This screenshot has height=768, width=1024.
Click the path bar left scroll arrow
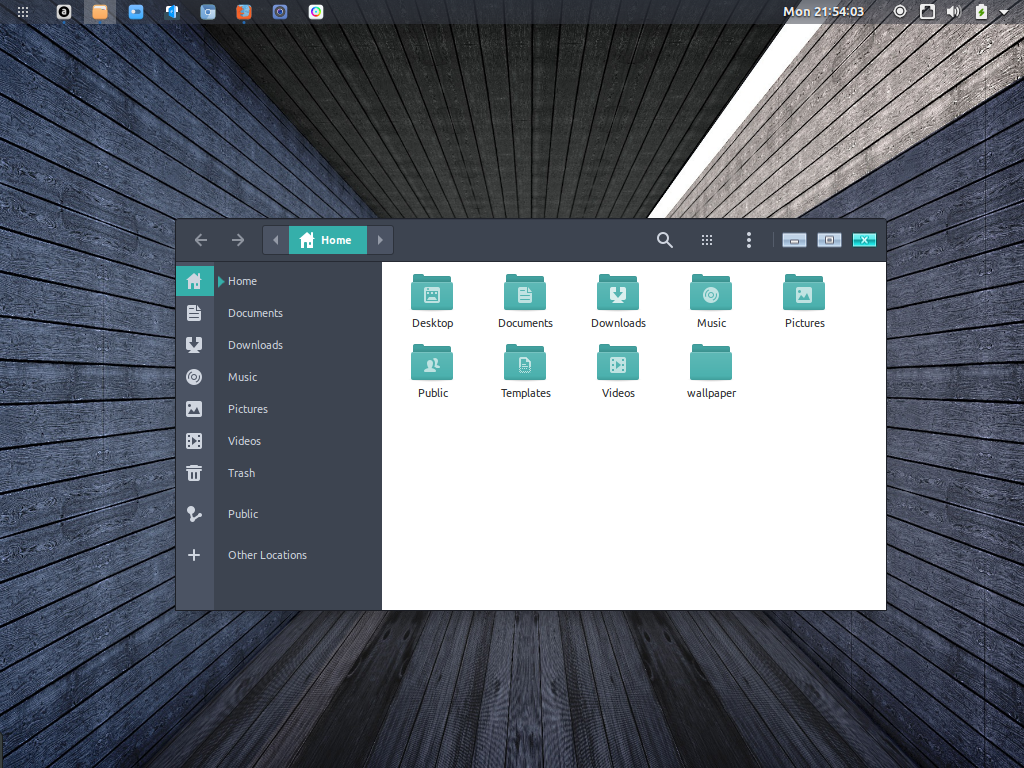click(276, 240)
